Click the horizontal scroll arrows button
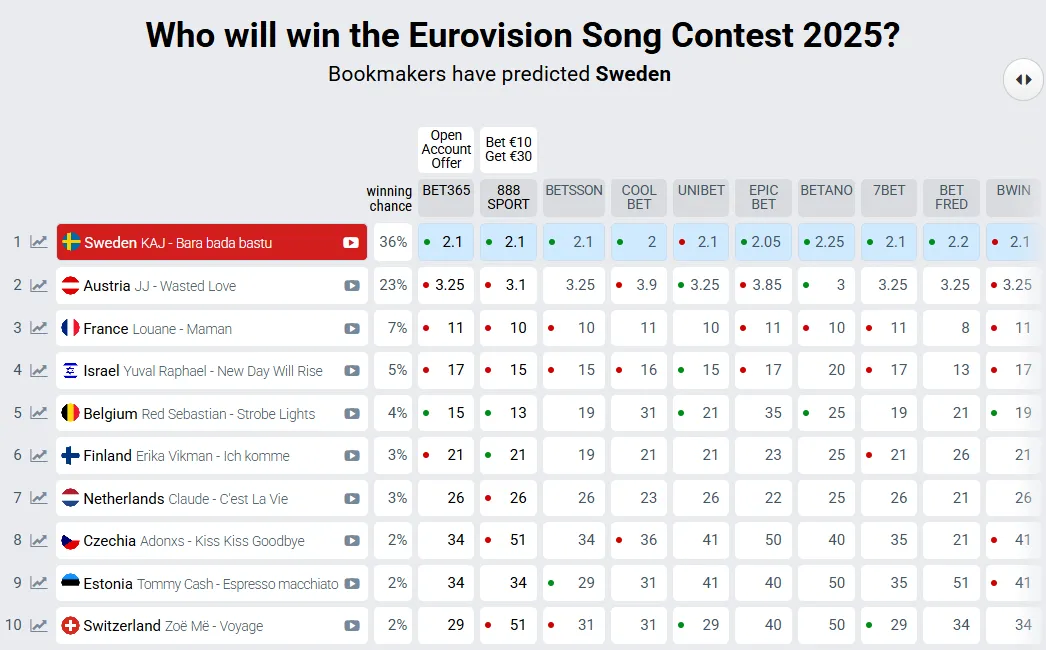The image size is (1046, 650). coord(1023,79)
